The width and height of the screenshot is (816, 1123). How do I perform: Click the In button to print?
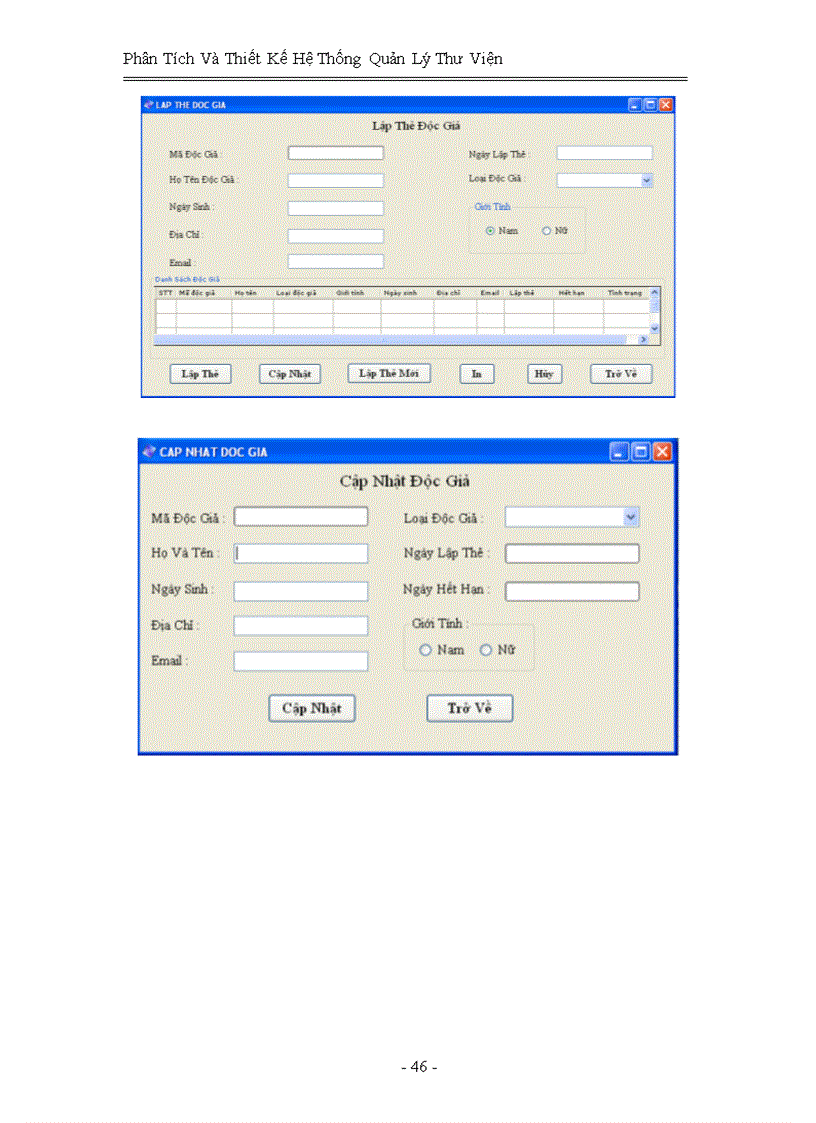476,373
